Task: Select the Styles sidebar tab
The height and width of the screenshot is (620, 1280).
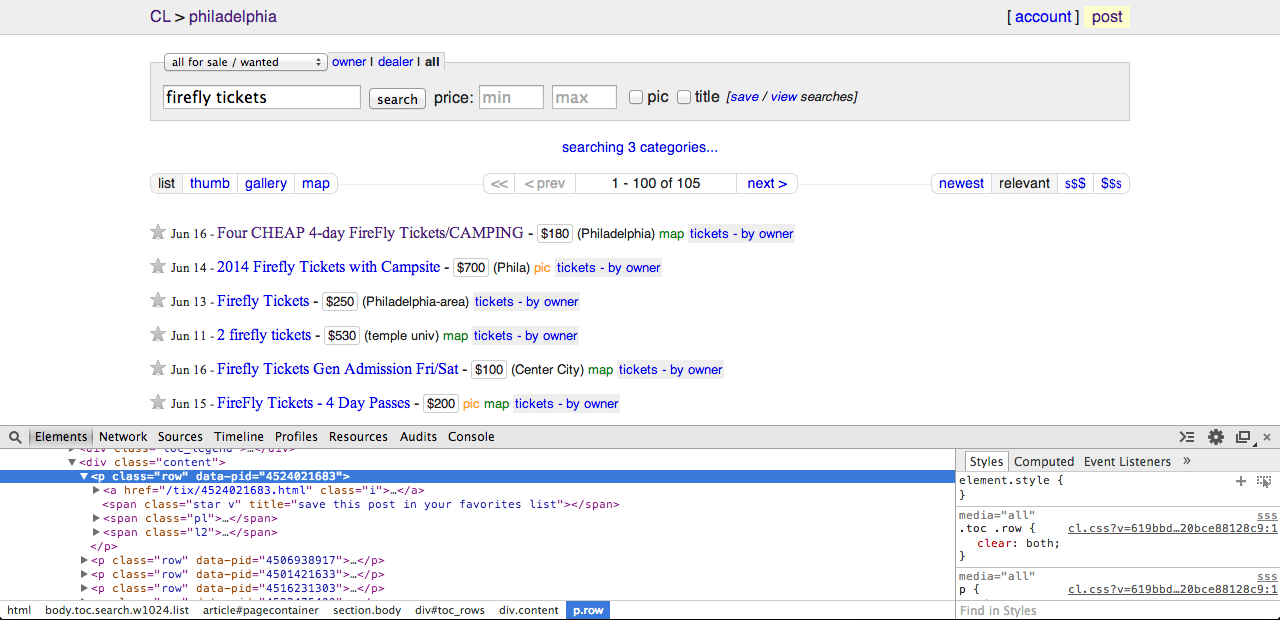Action: click(x=986, y=461)
